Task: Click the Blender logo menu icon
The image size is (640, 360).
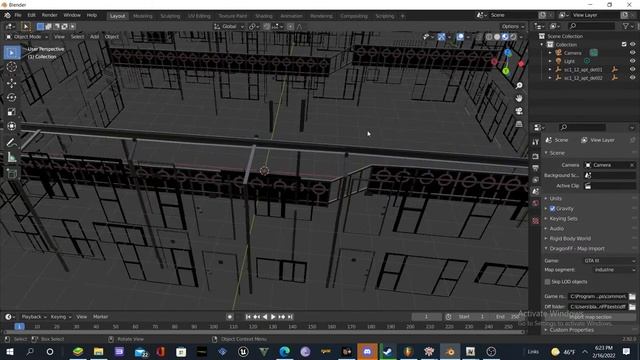Action: (x=7, y=16)
